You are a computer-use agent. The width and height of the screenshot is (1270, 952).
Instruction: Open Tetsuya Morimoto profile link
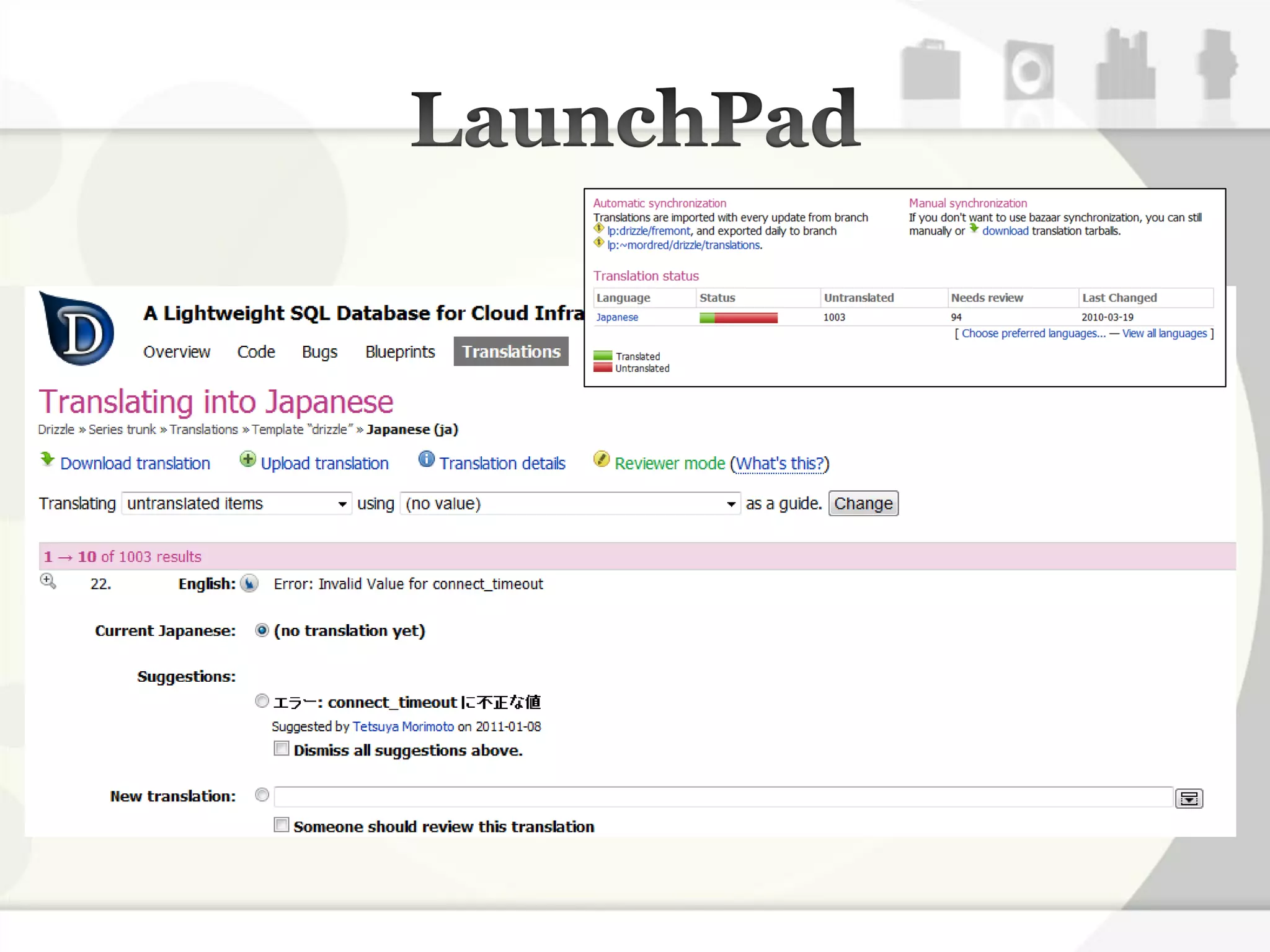403,726
